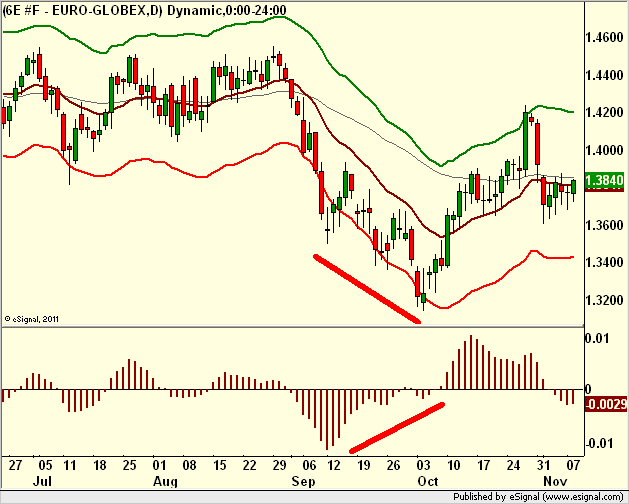The image size is (629, 504).
Task: Click the indicator value tag -0.0029
Action: point(606,404)
